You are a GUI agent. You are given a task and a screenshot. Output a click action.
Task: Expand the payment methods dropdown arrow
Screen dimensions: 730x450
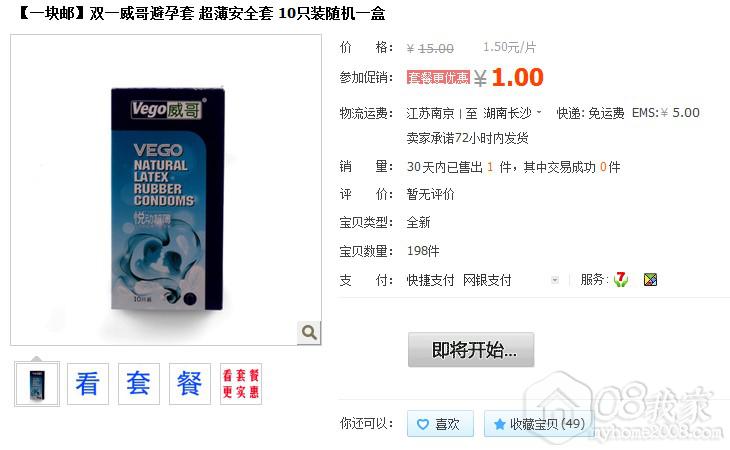click(x=554, y=280)
